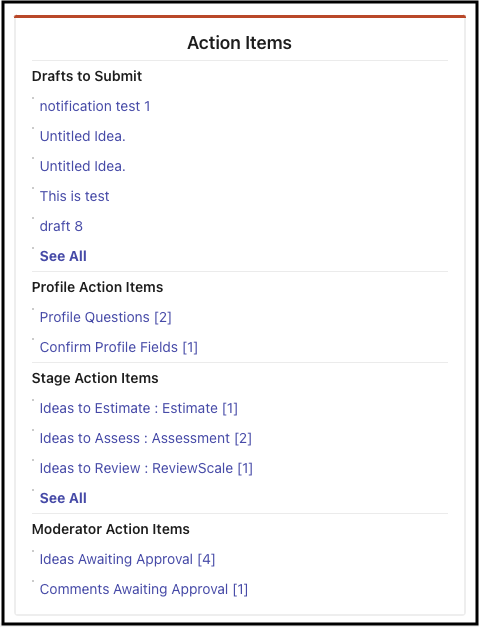
Task: Click the Drafts to Submit heading
Action: point(87,76)
